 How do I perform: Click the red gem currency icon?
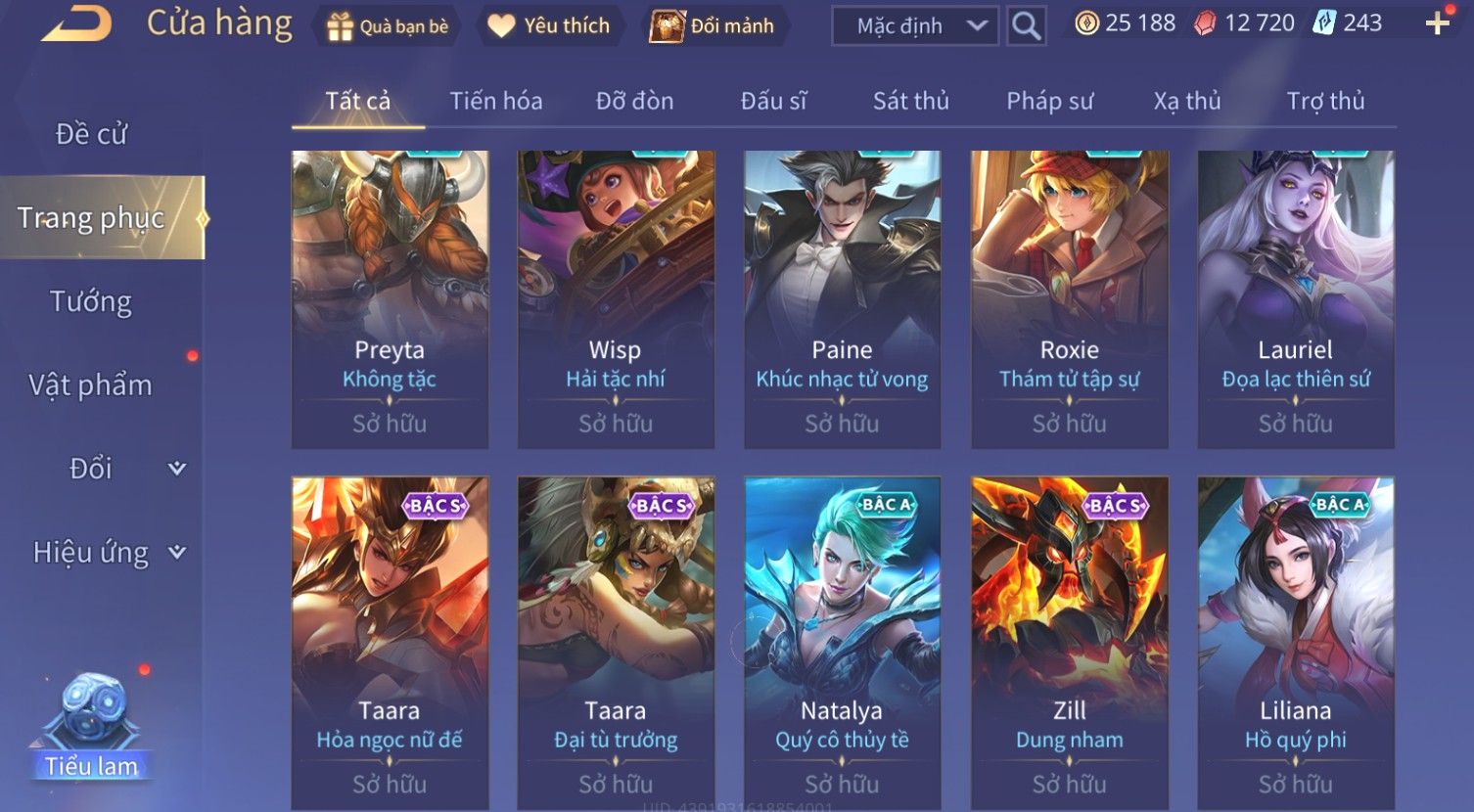coord(1205,23)
